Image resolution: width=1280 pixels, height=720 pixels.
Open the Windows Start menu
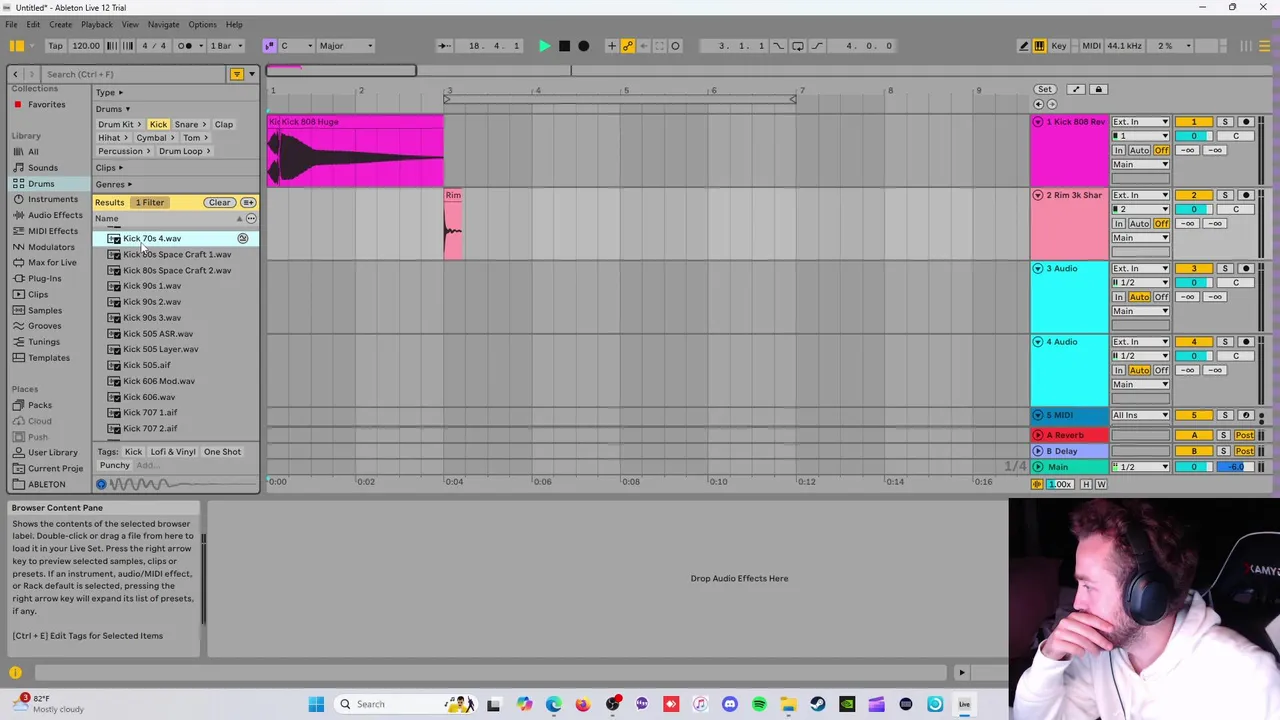click(316, 704)
